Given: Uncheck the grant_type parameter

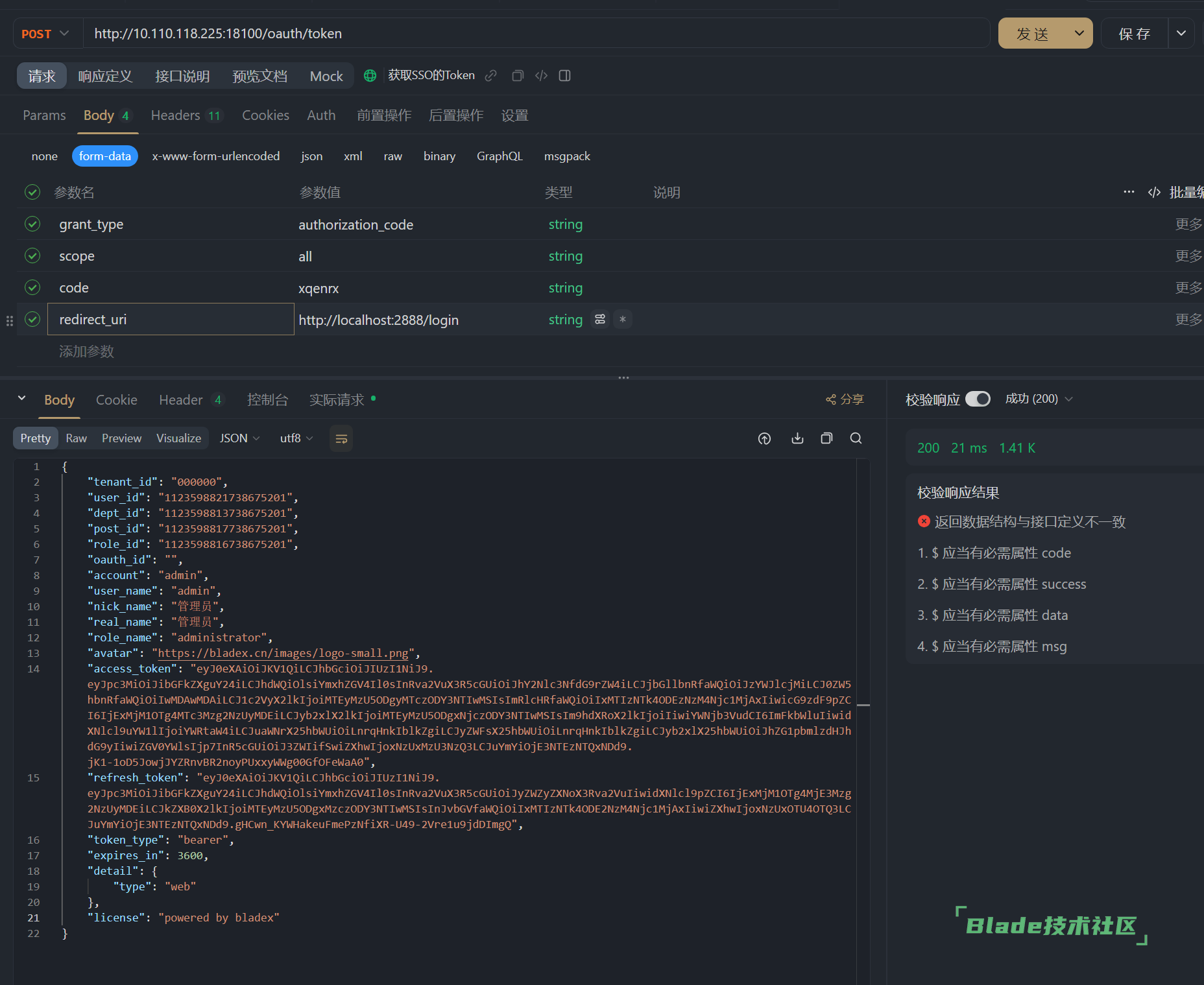Looking at the screenshot, I should pos(32,224).
